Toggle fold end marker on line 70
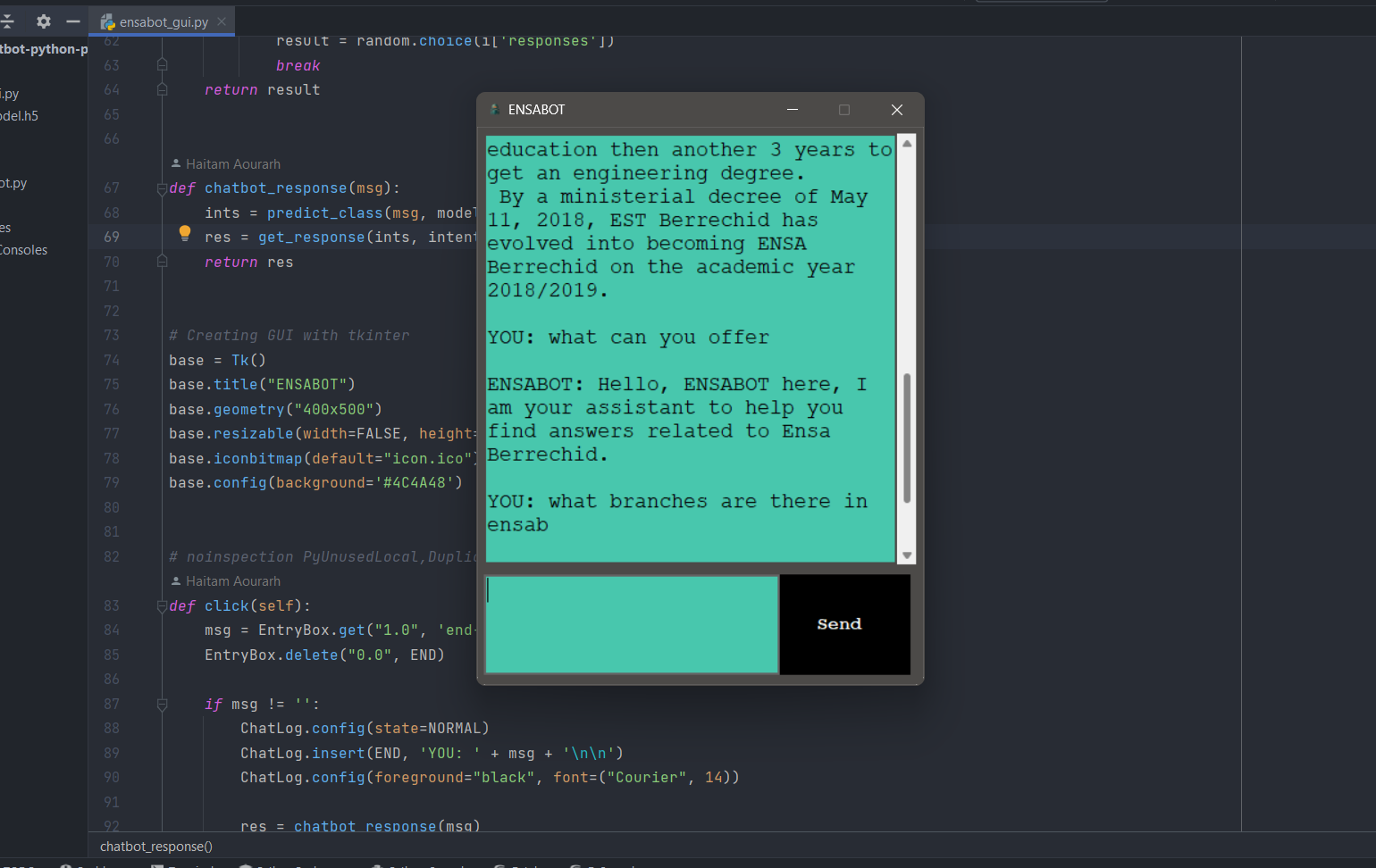 click(162, 262)
